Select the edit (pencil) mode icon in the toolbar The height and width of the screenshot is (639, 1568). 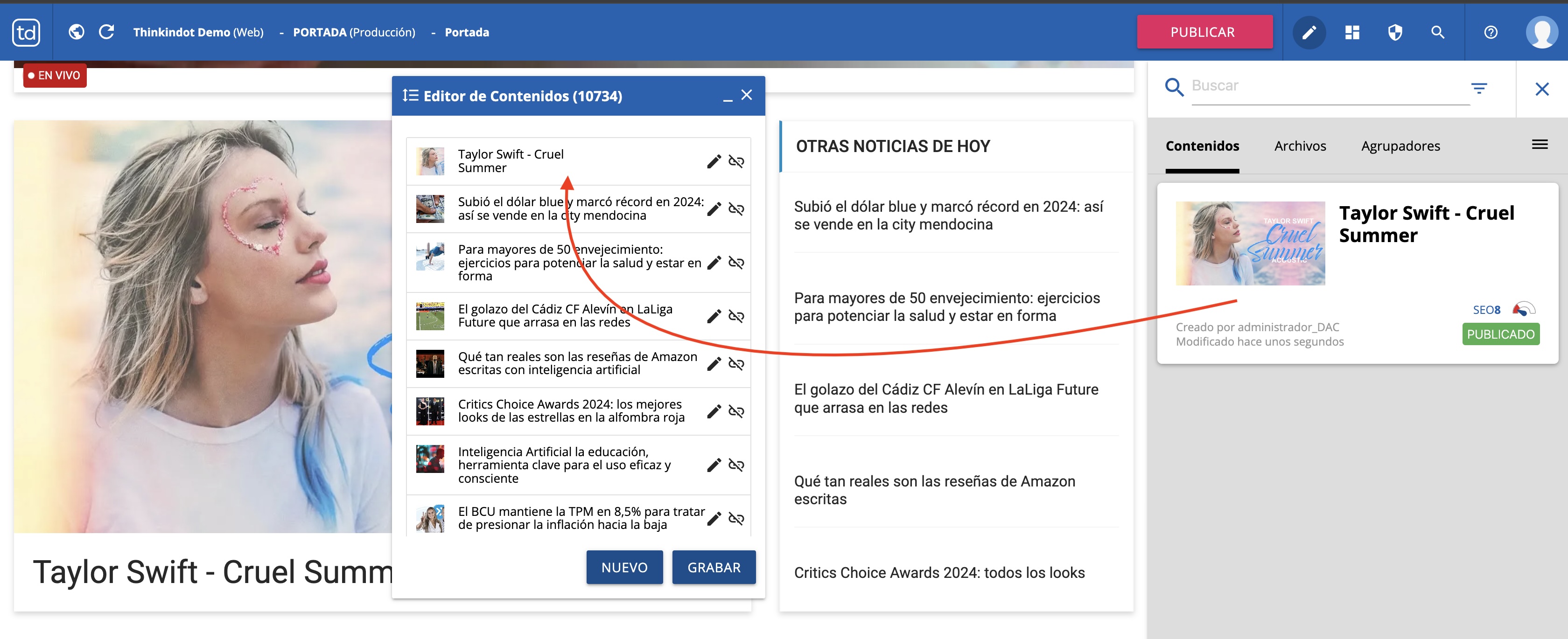click(x=1309, y=32)
